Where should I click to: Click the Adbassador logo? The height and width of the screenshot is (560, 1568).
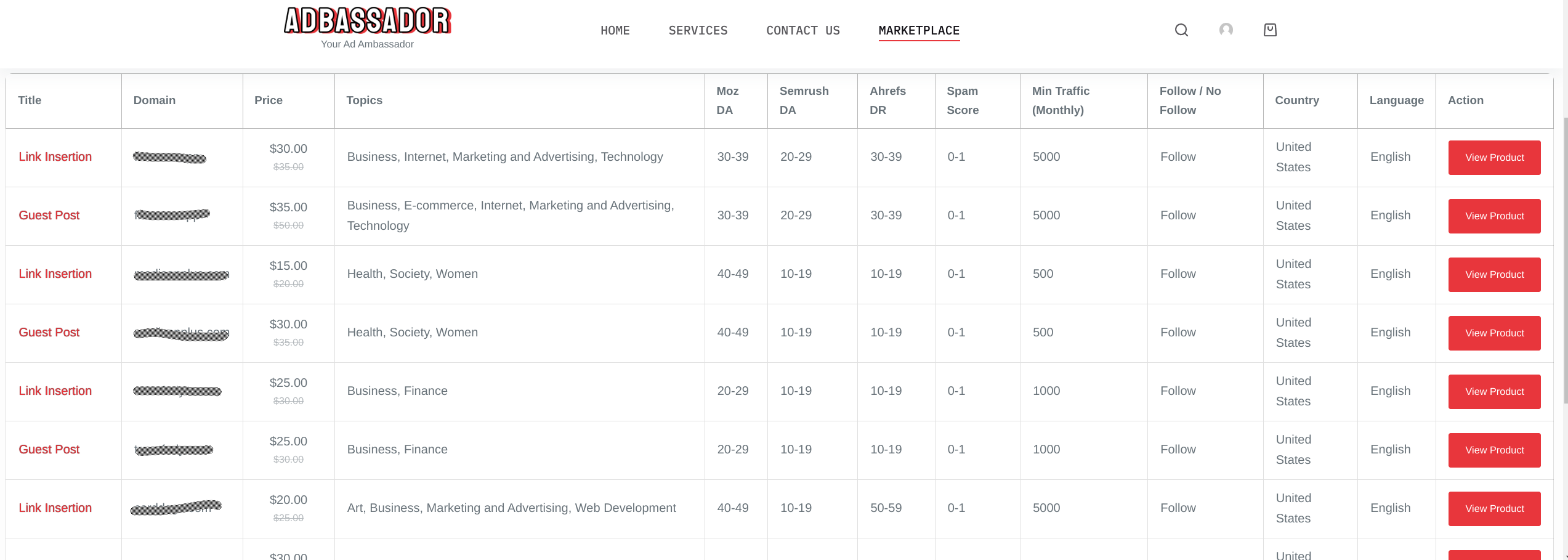[x=368, y=21]
